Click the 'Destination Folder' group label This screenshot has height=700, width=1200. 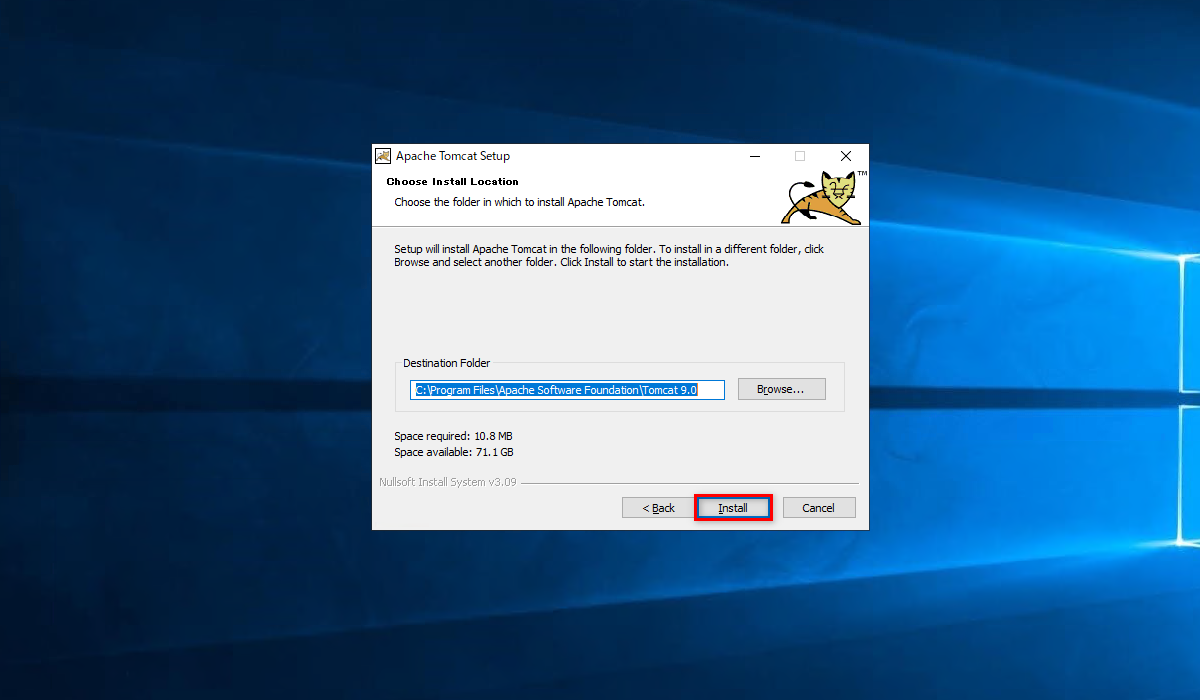point(446,363)
